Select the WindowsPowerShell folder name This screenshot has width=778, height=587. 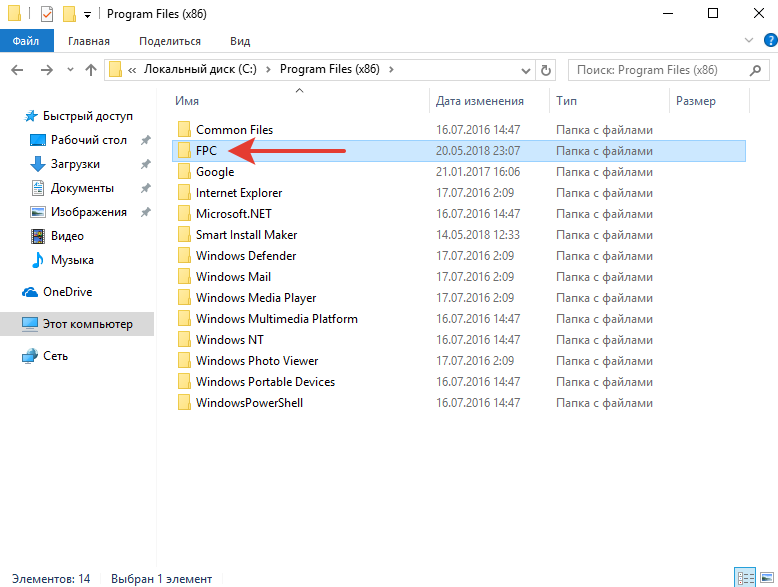coord(250,402)
